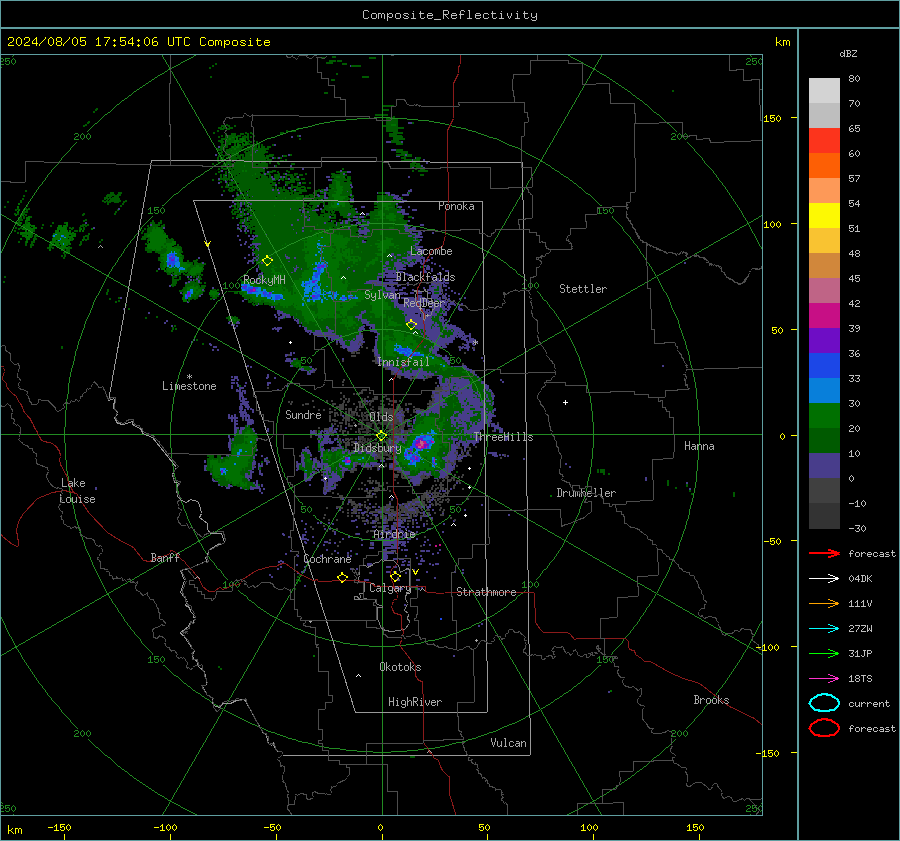
Task: Click the dBZ legend heading
Action: 848,53
